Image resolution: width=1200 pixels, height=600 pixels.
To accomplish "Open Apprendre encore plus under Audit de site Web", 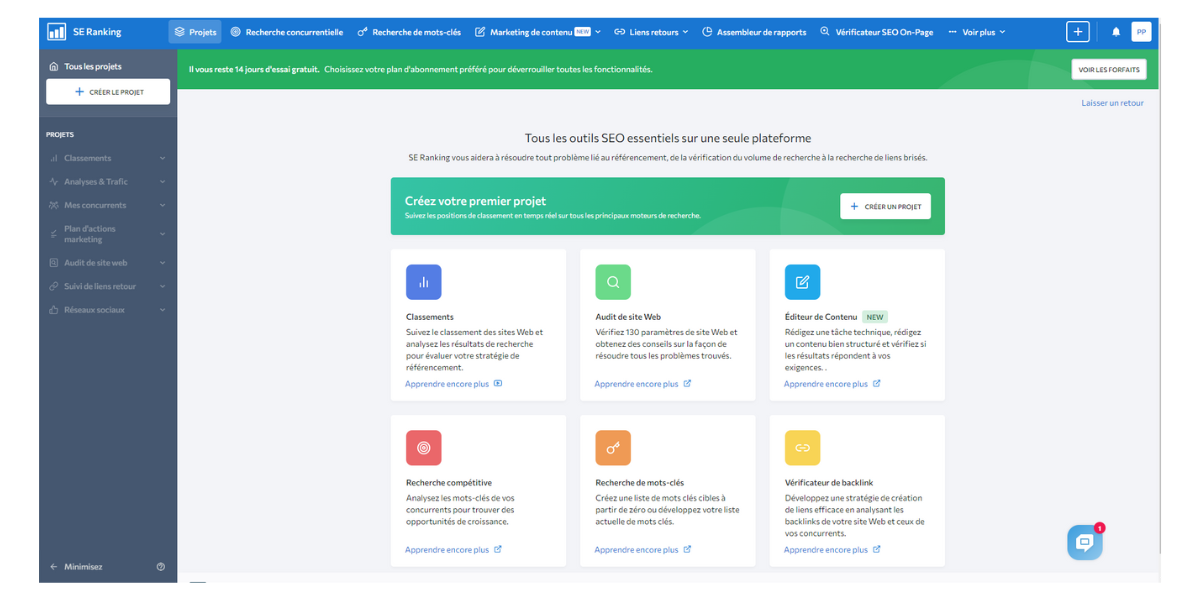I will point(642,384).
